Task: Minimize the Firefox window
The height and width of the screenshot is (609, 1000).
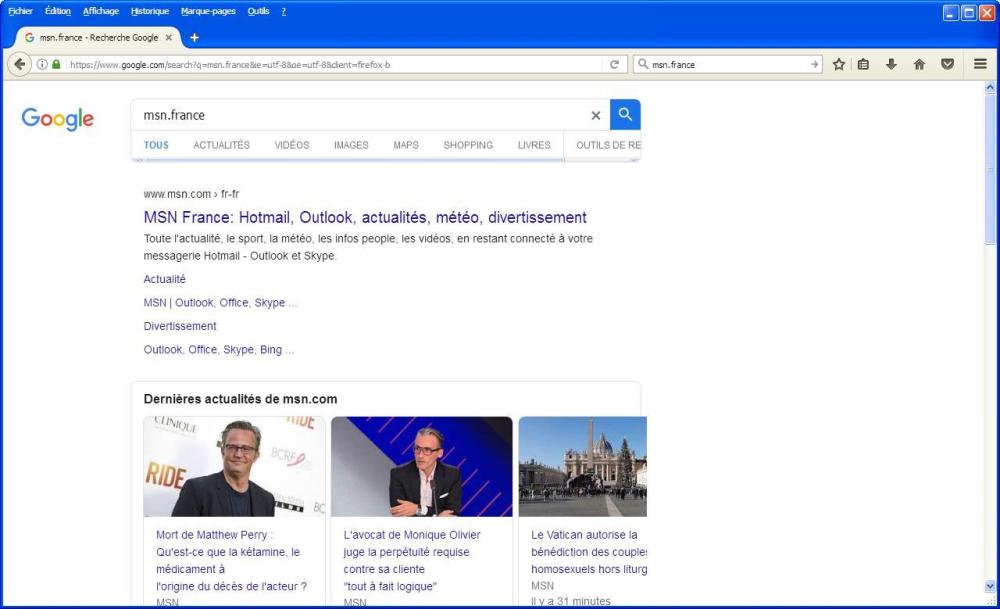Action: [x=951, y=13]
